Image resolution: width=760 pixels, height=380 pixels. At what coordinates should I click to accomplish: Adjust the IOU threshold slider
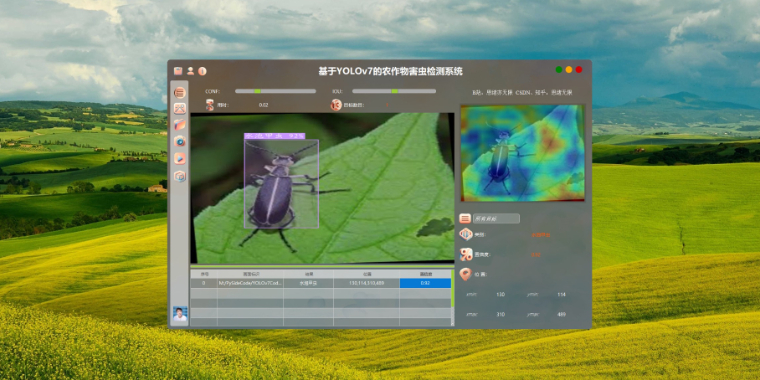click(394, 91)
